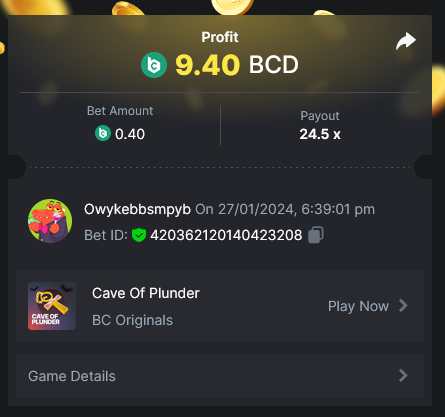Click the Profit heading label
Screen dimensions: 445x417
tap(220, 37)
